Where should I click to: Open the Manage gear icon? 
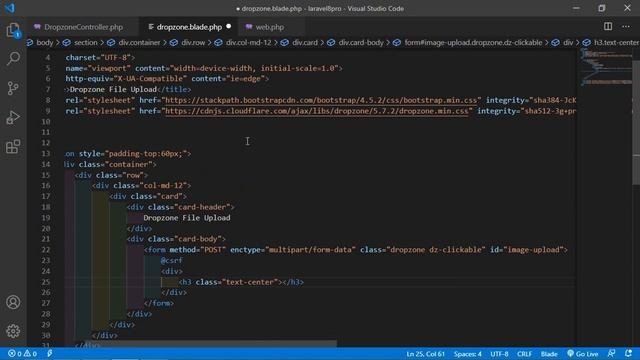pos(13,331)
